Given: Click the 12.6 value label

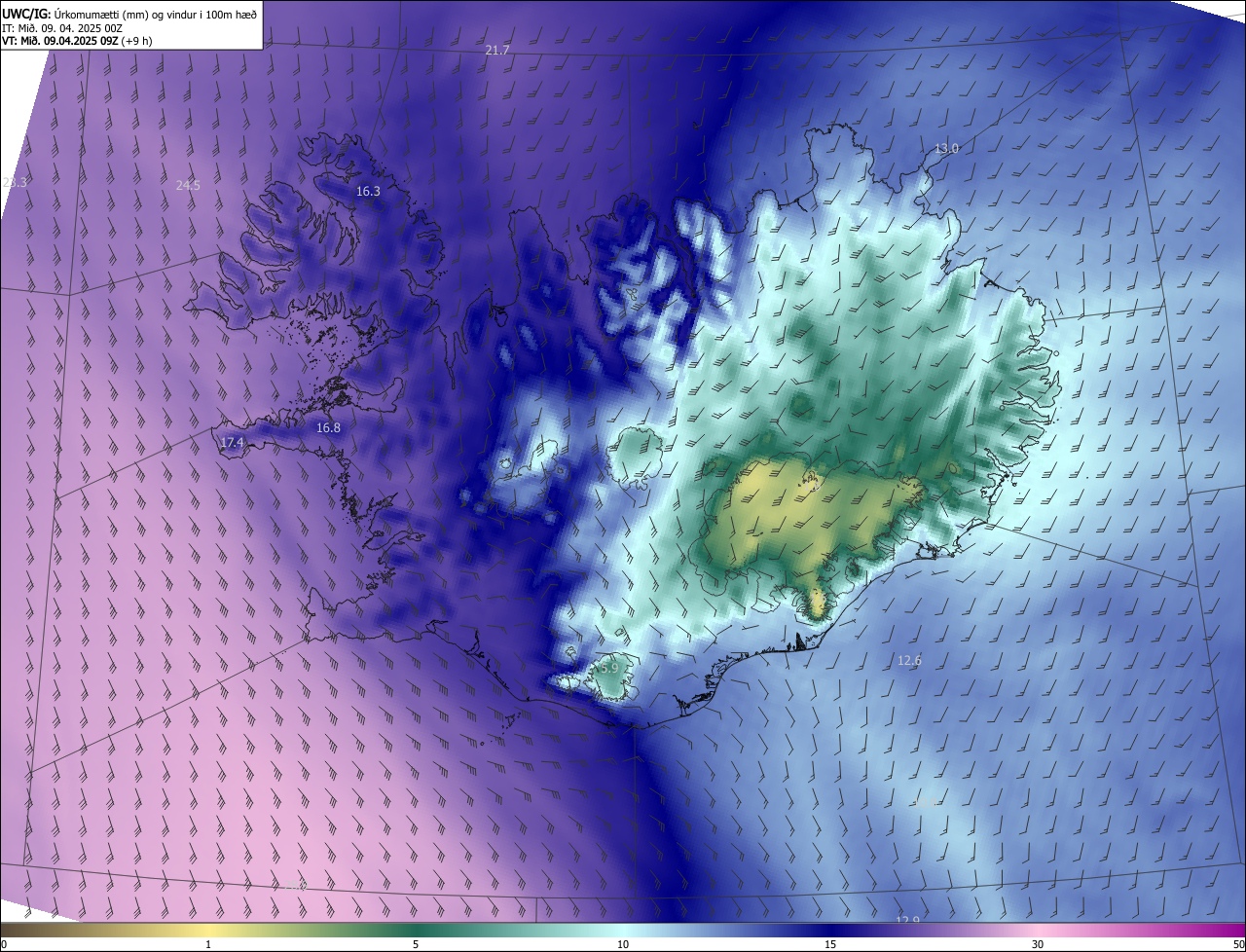Looking at the screenshot, I should 909,660.
